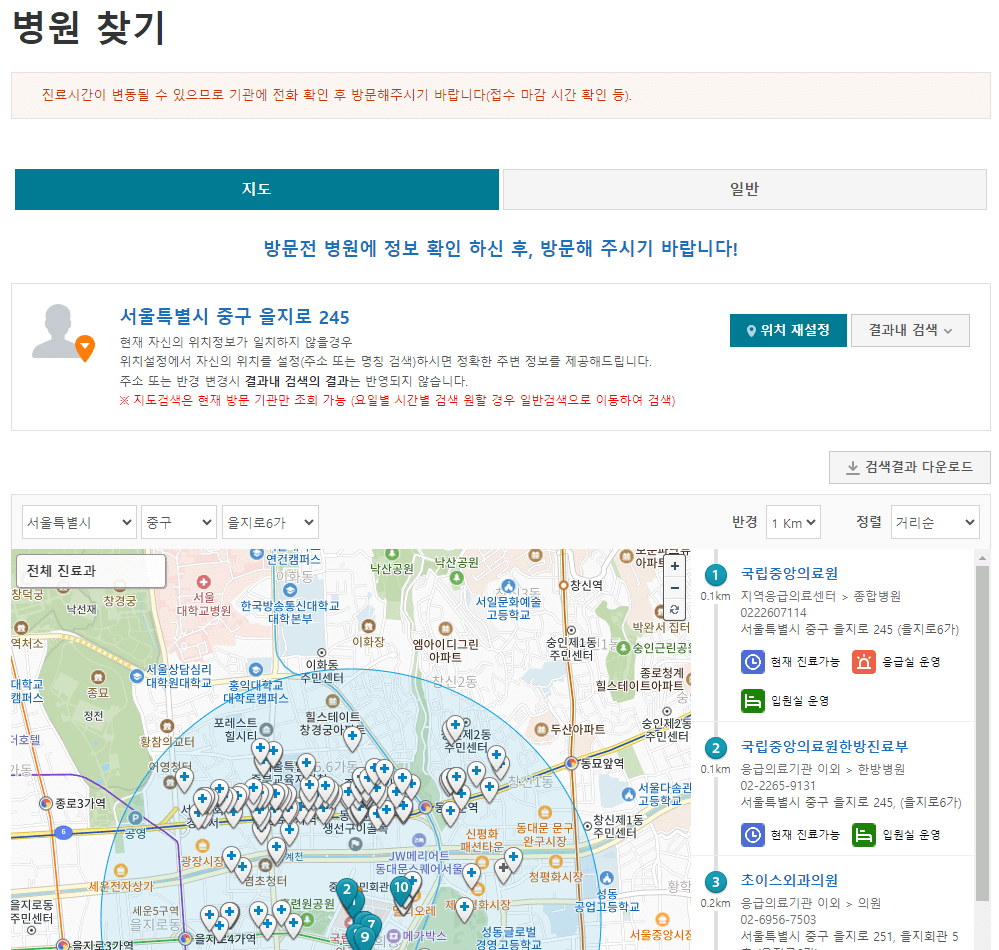Switch to the 지도 tab
This screenshot has width=999, height=950.
(x=257, y=189)
